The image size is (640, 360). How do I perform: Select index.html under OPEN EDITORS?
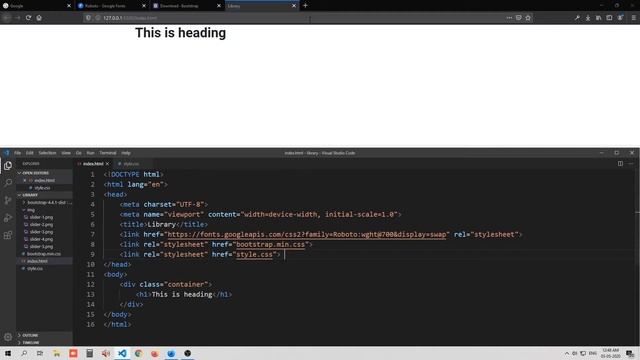click(44, 180)
